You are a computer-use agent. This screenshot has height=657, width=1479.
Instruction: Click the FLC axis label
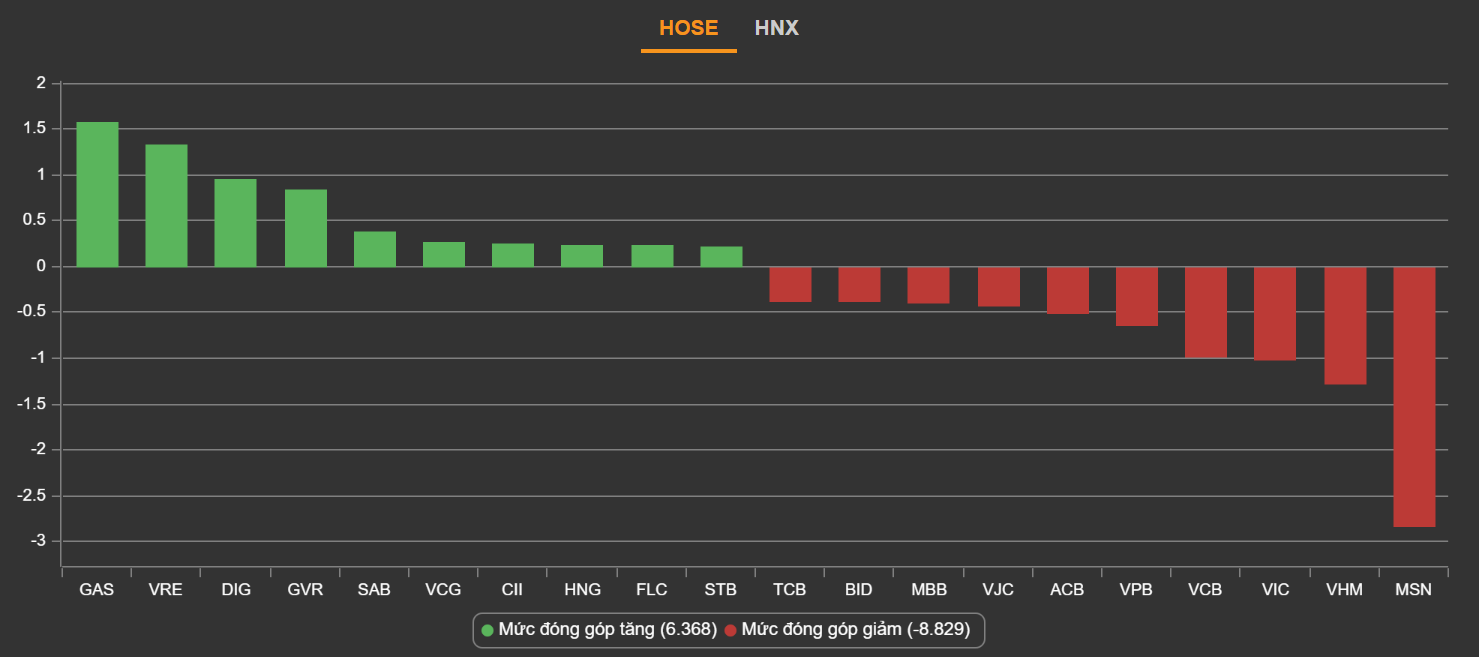(651, 590)
